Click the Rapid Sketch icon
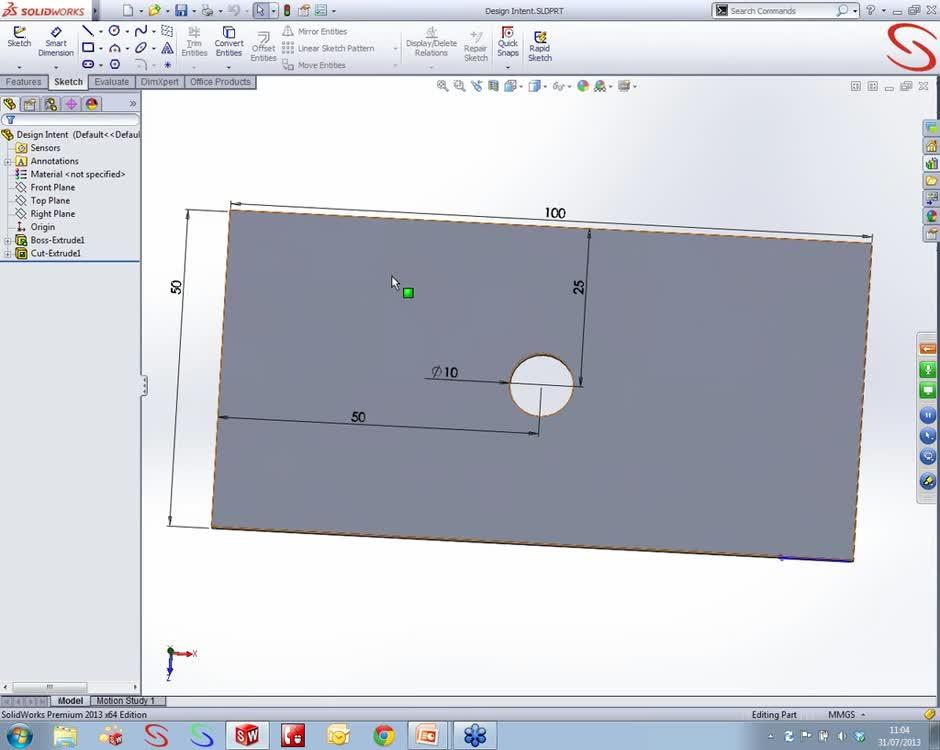Viewport: 940px width, 750px height. pyautogui.click(x=540, y=43)
